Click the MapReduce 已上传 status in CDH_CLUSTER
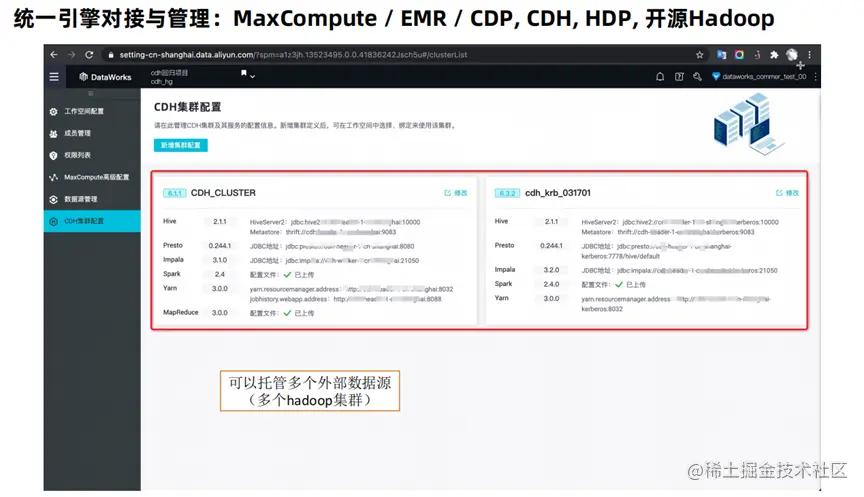The image size is (864, 497). (x=299, y=313)
